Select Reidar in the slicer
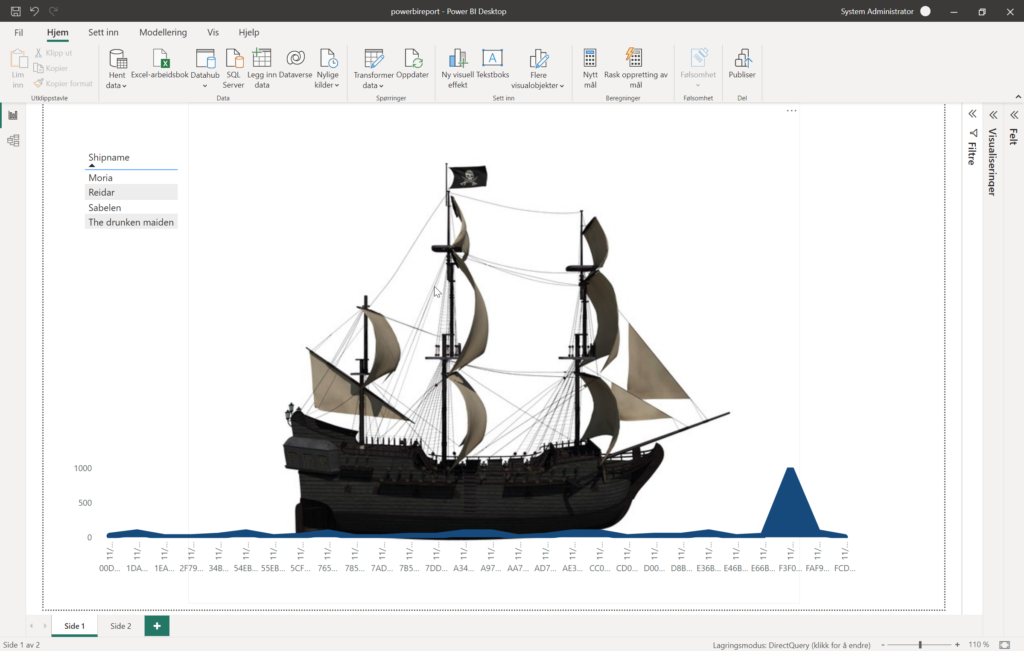1024x651 pixels. tap(131, 193)
